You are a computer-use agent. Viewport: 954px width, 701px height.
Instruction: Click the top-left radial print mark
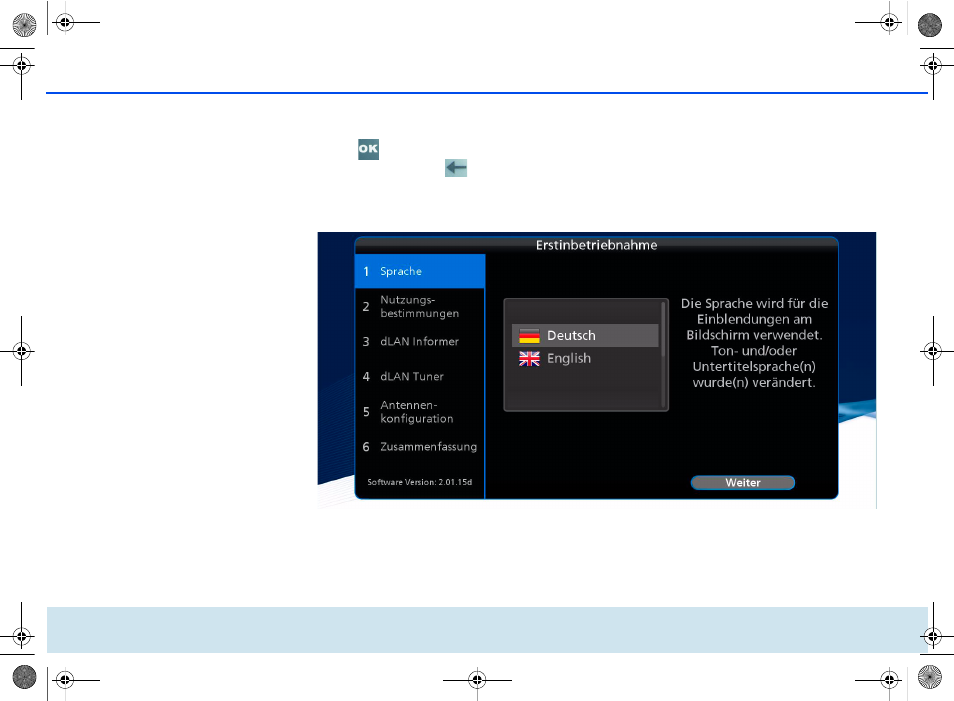pos(23,22)
